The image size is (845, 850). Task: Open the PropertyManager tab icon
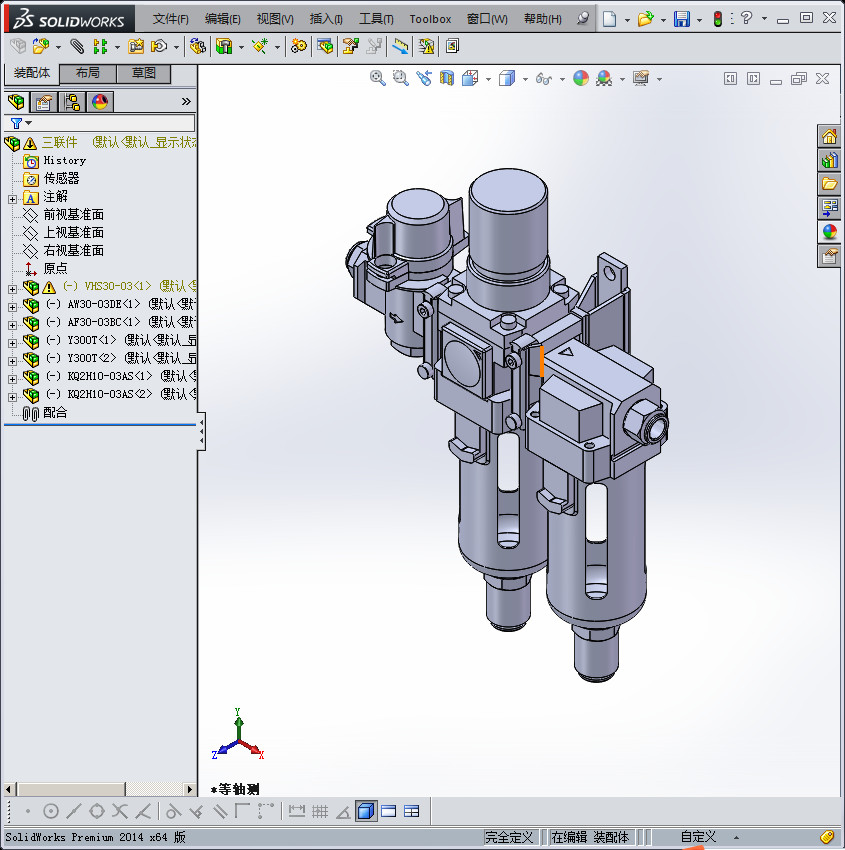click(x=44, y=101)
